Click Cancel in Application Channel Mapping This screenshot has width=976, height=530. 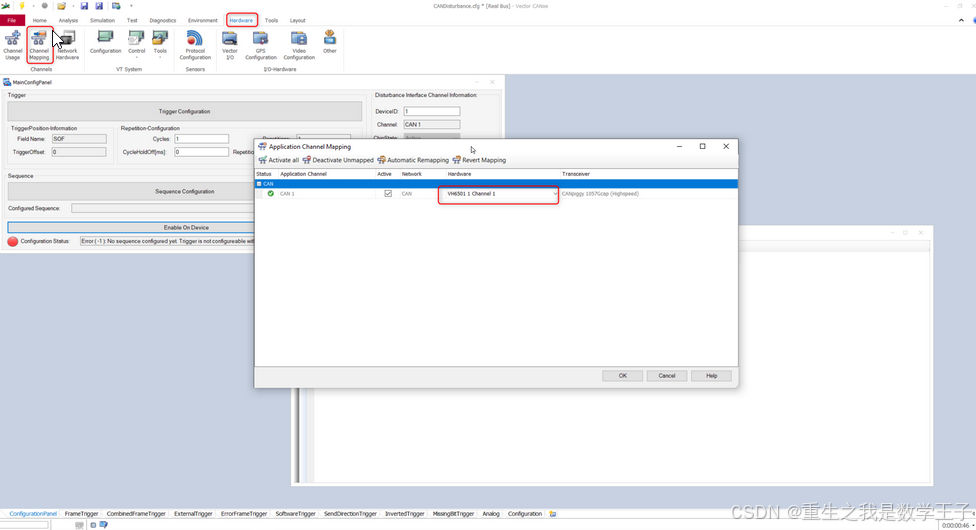point(667,376)
